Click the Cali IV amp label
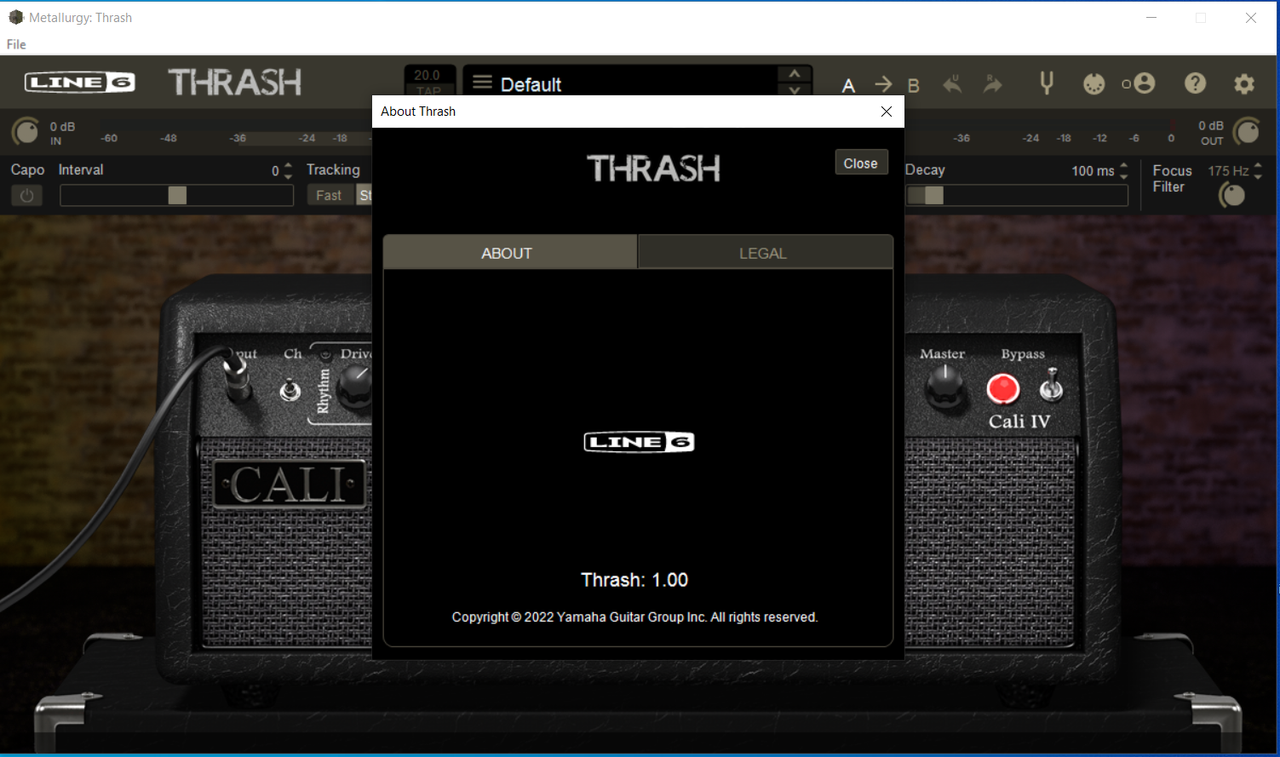 [x=1020, y=421]
